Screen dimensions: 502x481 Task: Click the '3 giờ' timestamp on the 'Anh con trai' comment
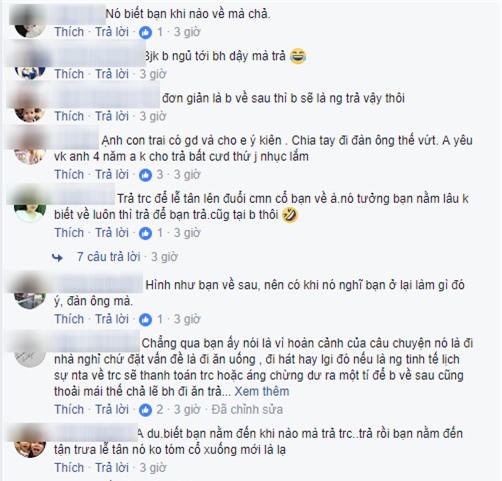coord(187,175)
